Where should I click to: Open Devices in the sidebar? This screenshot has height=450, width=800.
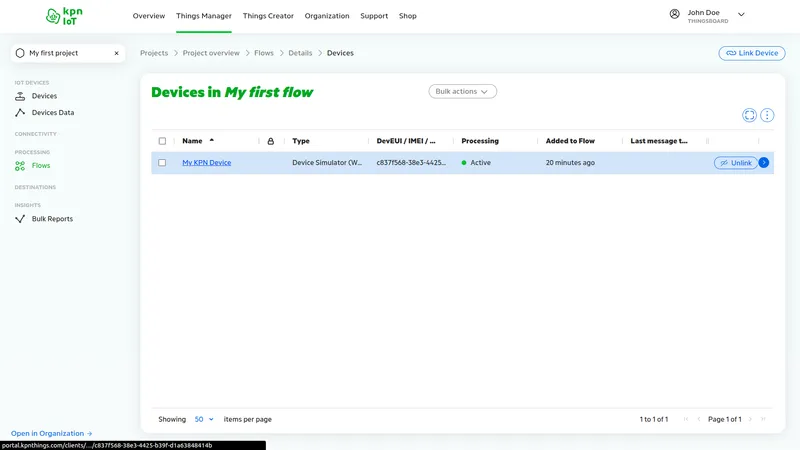pyautogui.click(x=44, y=96)
